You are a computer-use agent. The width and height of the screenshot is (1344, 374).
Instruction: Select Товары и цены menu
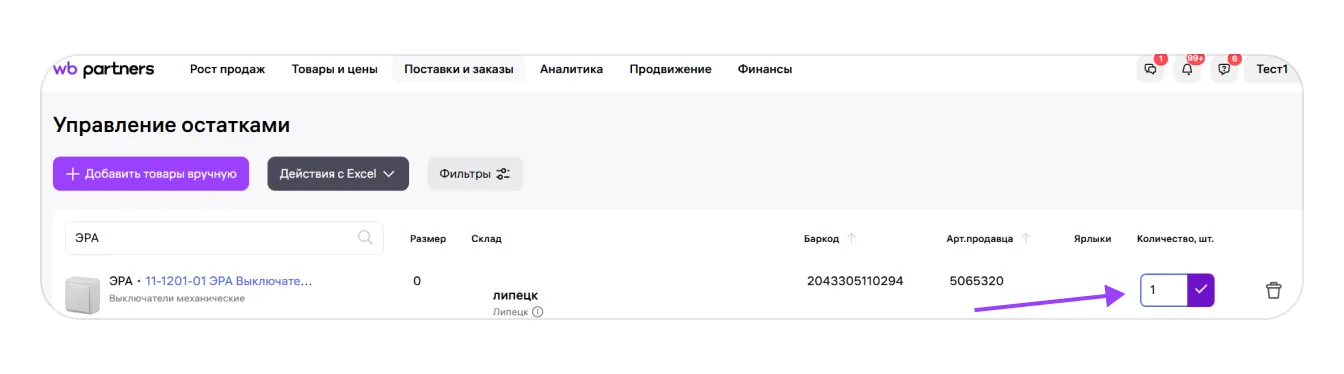[335, 69]
